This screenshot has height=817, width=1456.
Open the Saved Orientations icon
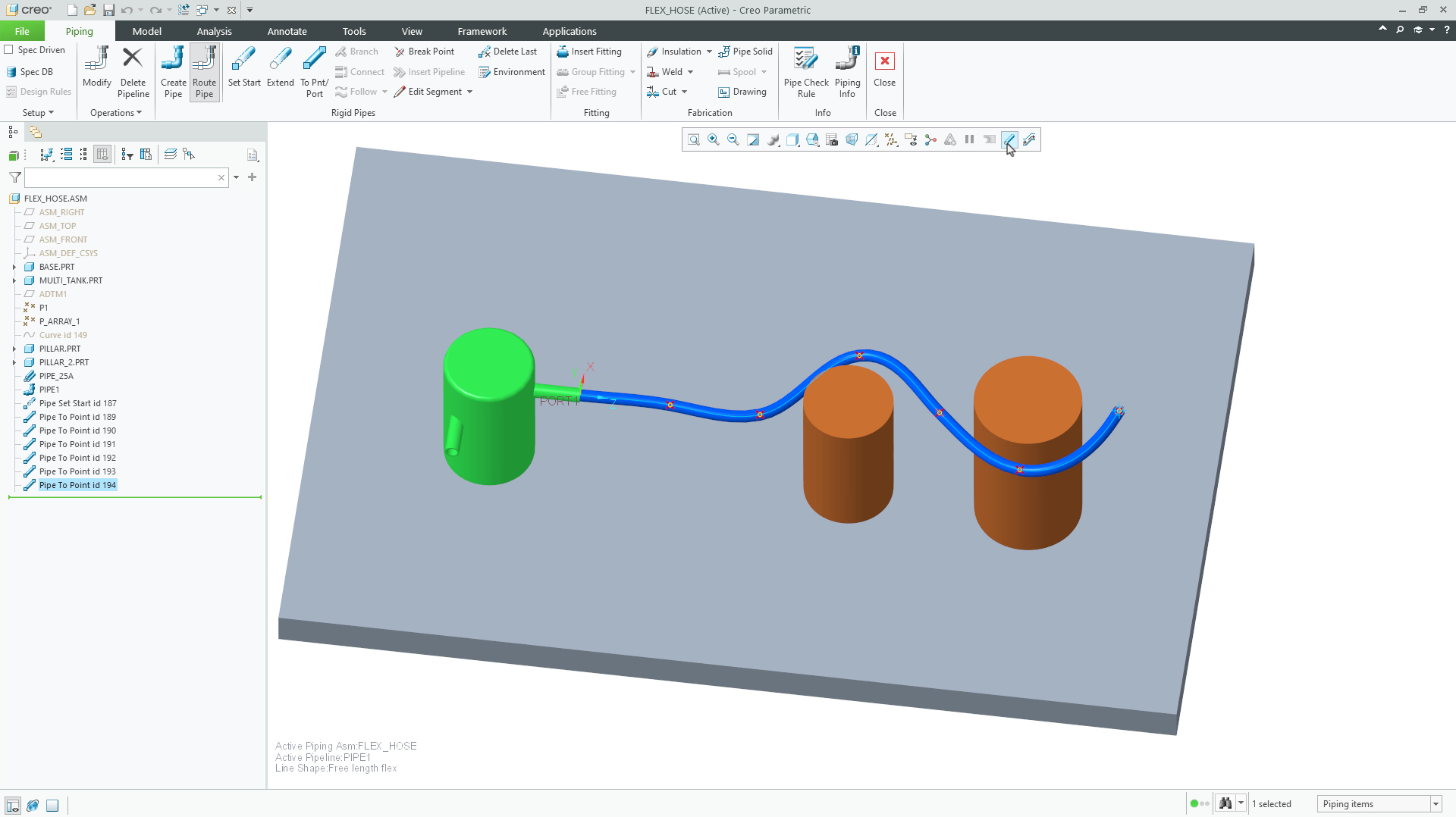812,139
